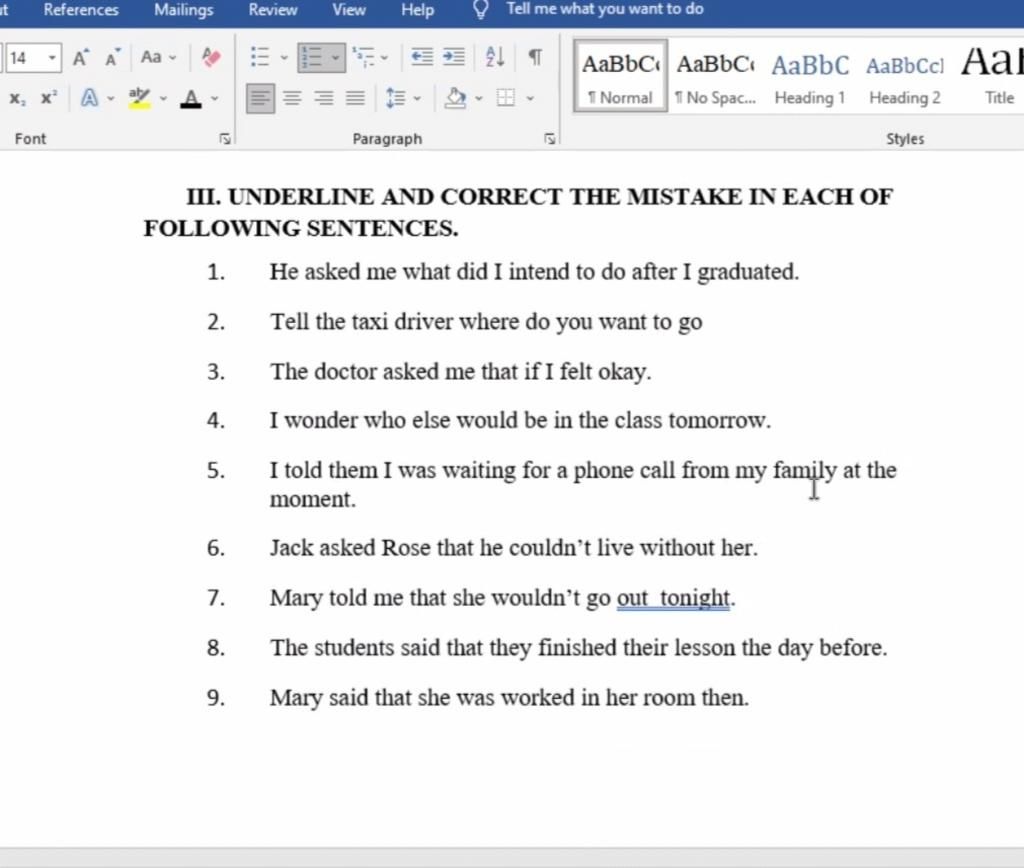Image resolution: width=1024 pixels, height=868 pixels.
Task: Switch to the Mailings tab
Action: tap(184, 10)
